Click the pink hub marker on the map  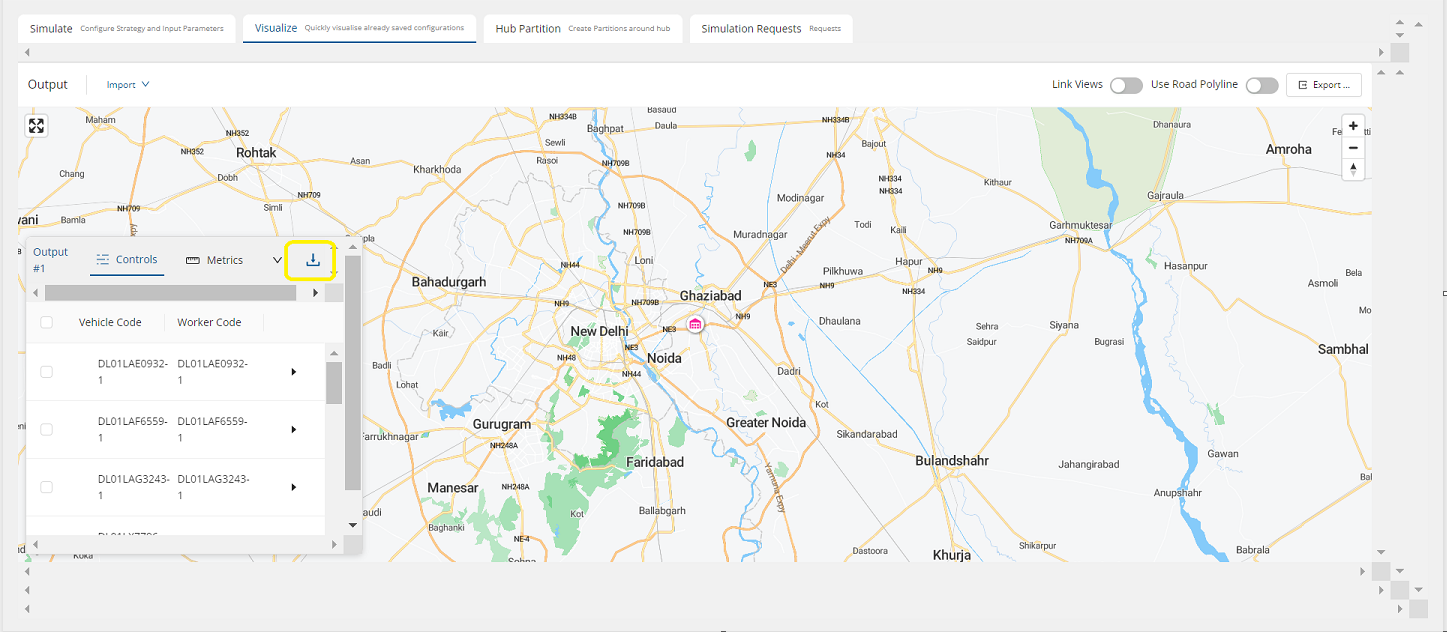(695, 325)
